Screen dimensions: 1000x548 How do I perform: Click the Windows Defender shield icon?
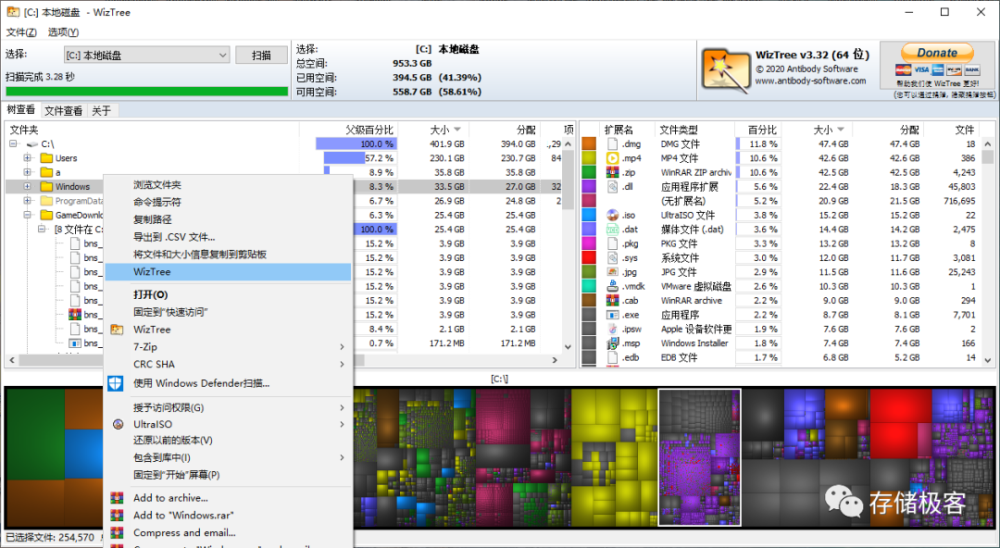coord(117,383)
